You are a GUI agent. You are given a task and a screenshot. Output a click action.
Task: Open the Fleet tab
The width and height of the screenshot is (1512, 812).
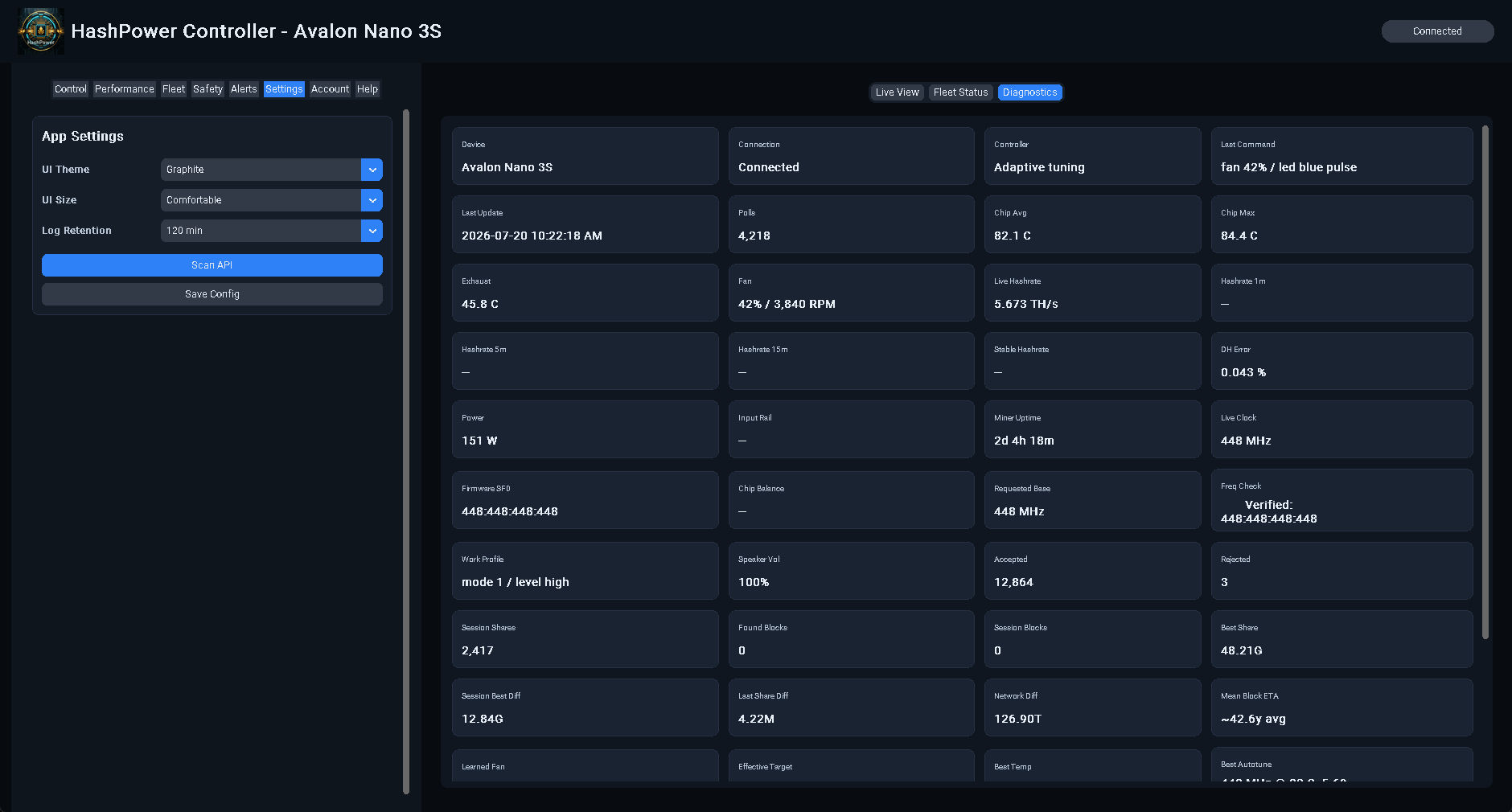pos(174,89)
